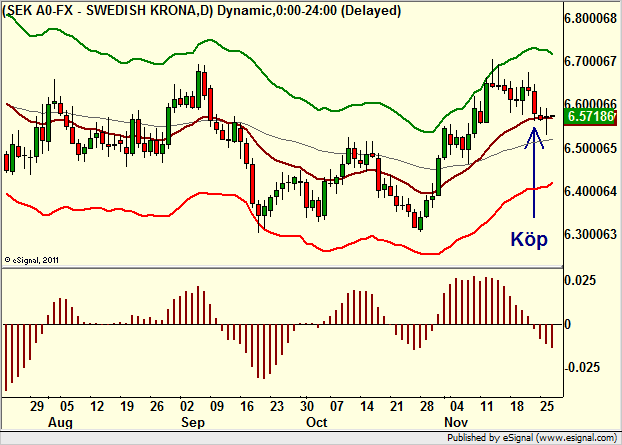The height and width of the screenshot is (445, 622).
Task: Click the Sep month label on time axis
Action: tap(193, 422)
